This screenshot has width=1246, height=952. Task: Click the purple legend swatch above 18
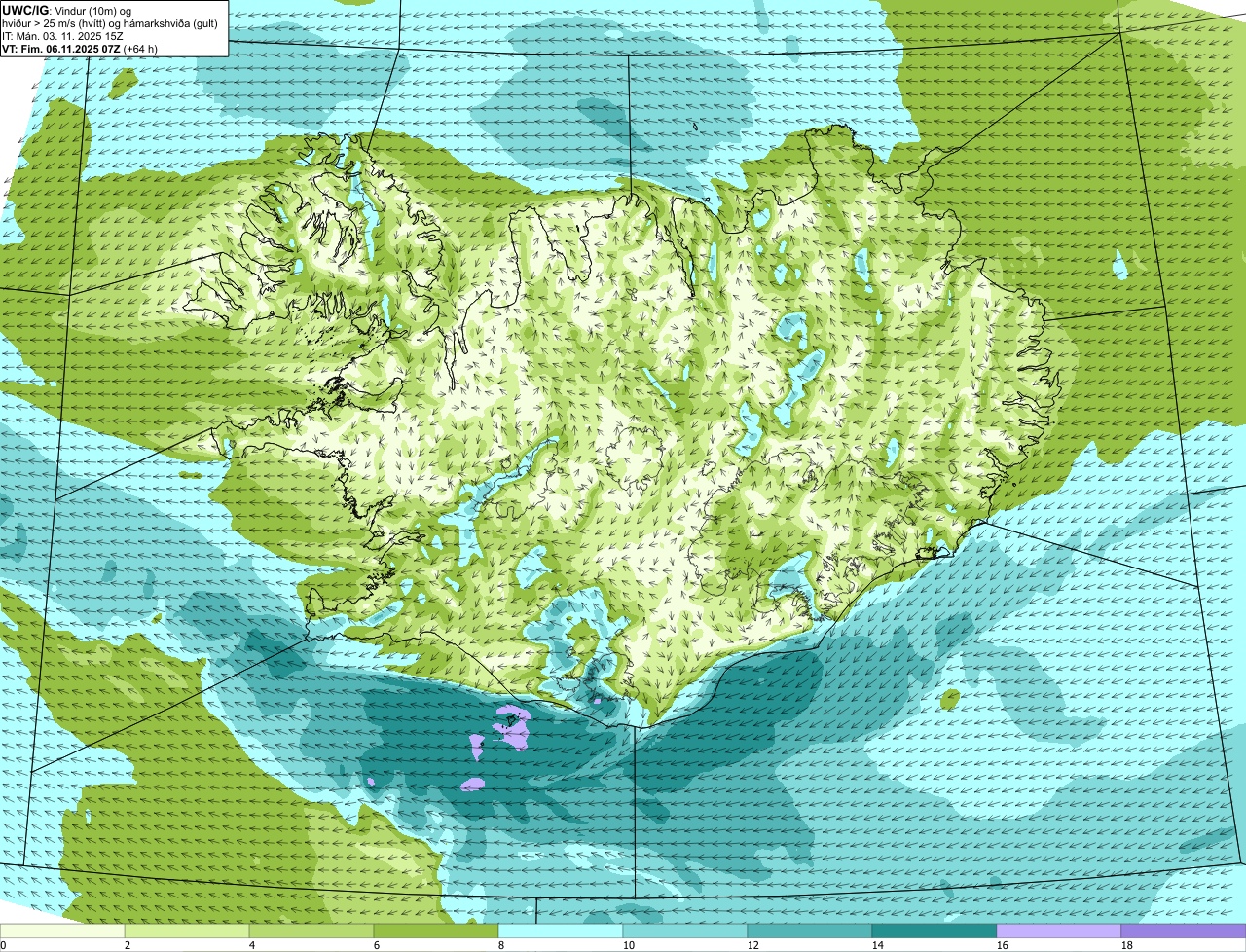coord(1184,932)
